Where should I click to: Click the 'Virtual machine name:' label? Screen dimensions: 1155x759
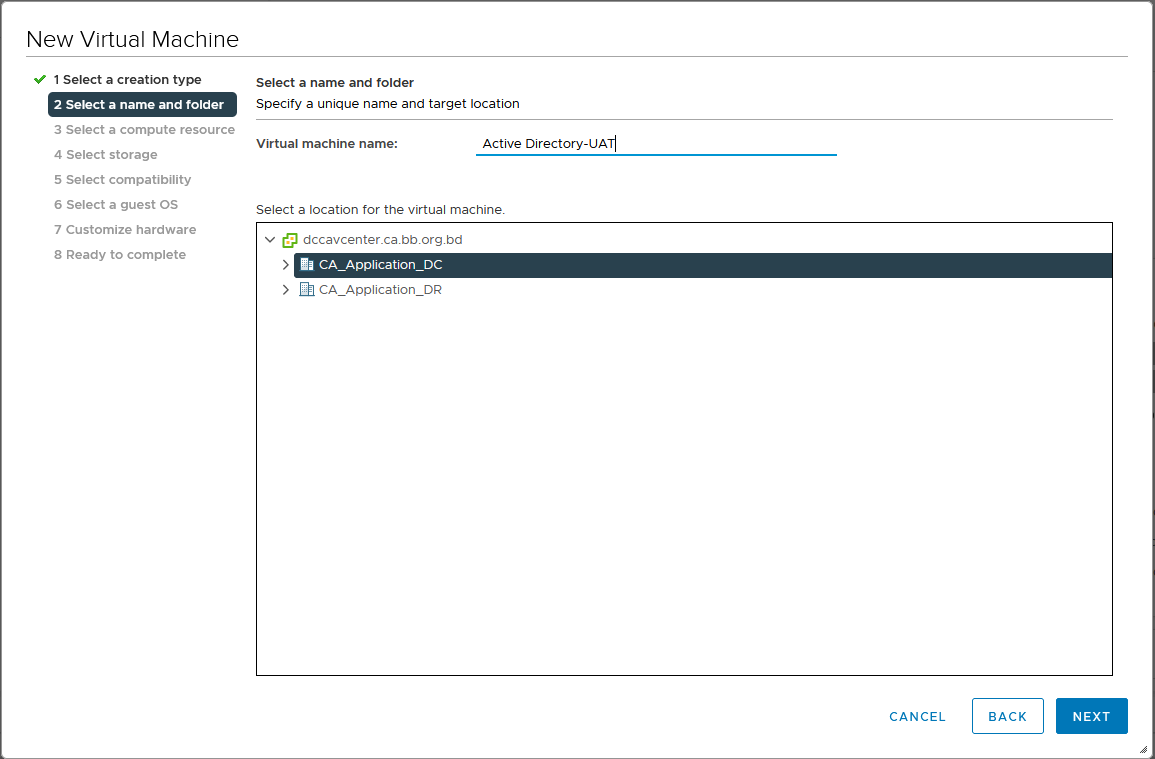pyautogui.click(x=326, y=144)
